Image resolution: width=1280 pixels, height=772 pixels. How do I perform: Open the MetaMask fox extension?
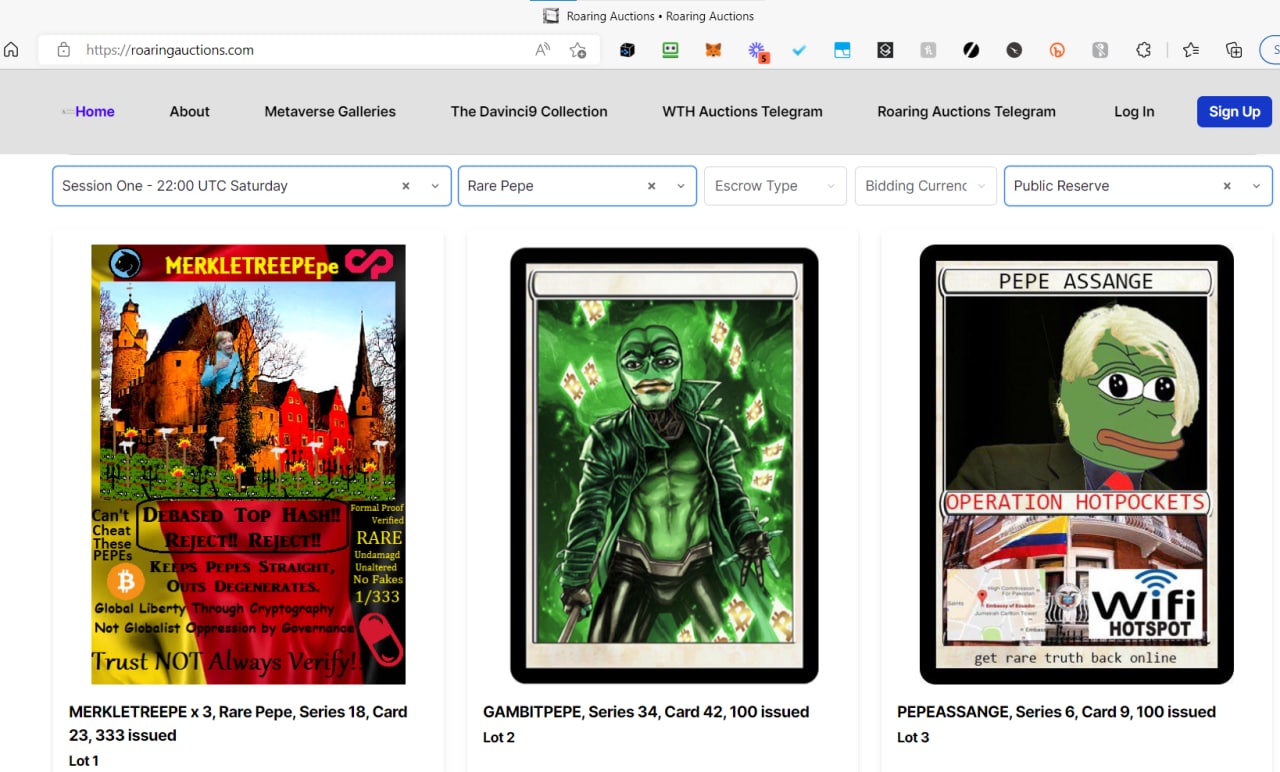[x=713, y=50]
